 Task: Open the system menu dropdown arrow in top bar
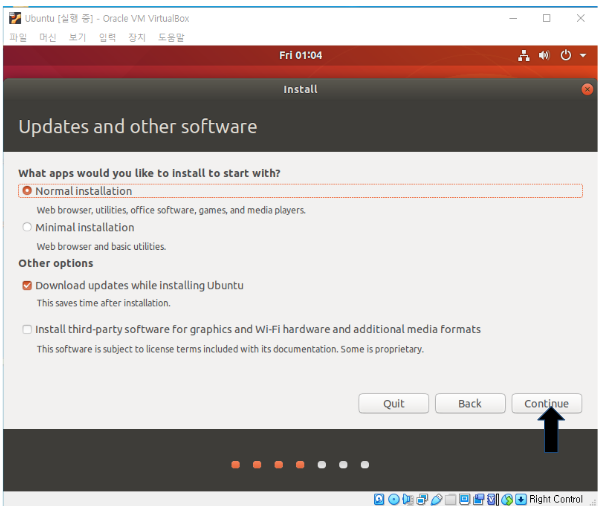pyautogui.click(x=583, y=55)
